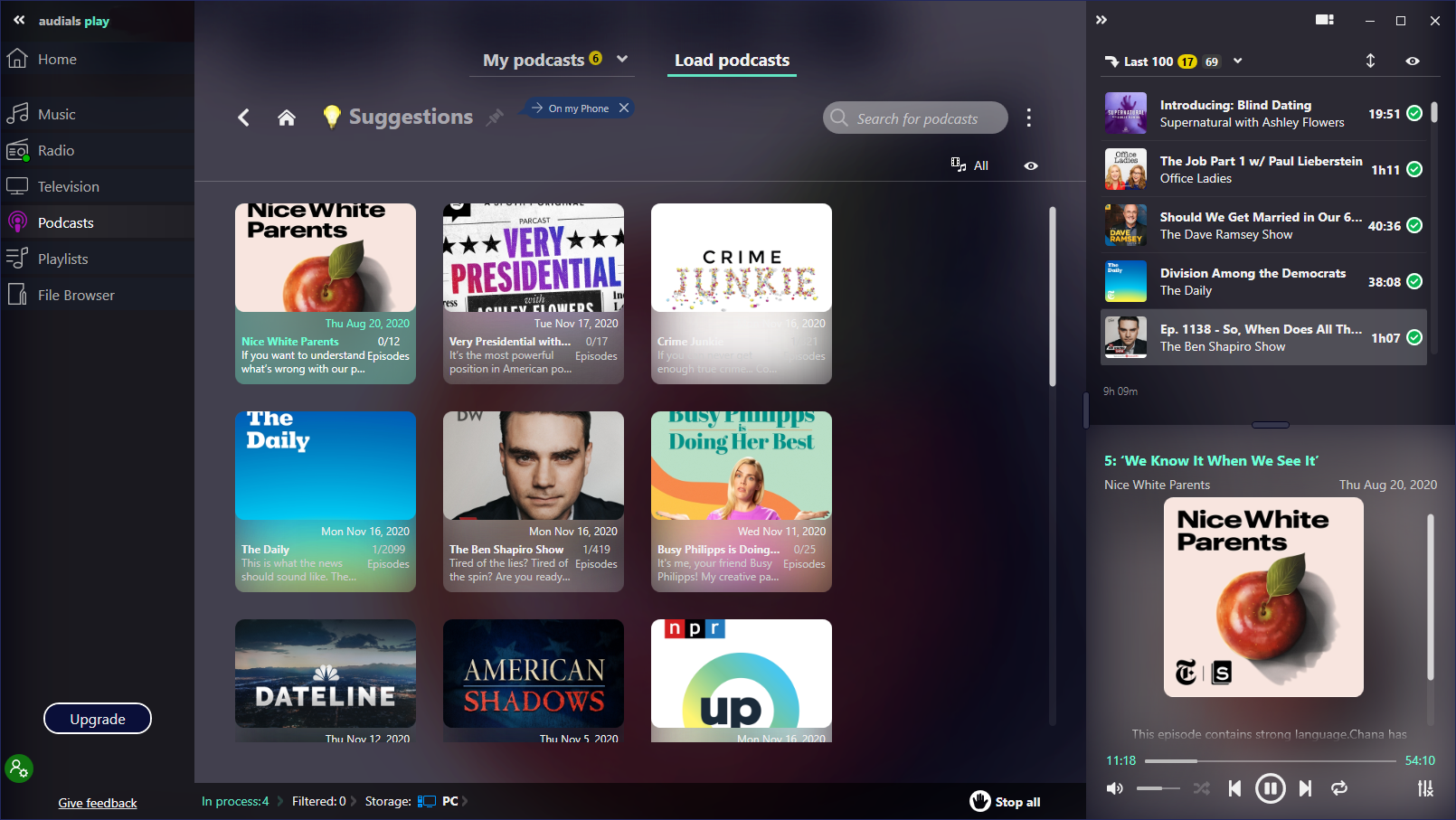
Task: Mute audio with the speaker icon
Action: coord(1115,788)
